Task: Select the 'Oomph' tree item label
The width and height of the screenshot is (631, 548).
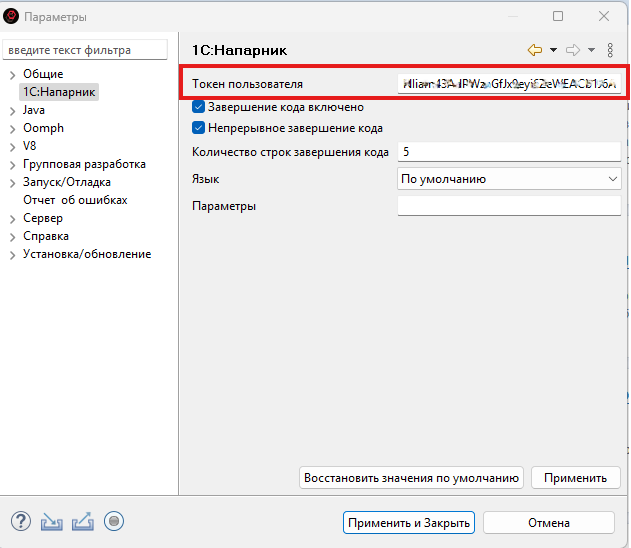Action: pyautogui.click(x=43, y=128)
